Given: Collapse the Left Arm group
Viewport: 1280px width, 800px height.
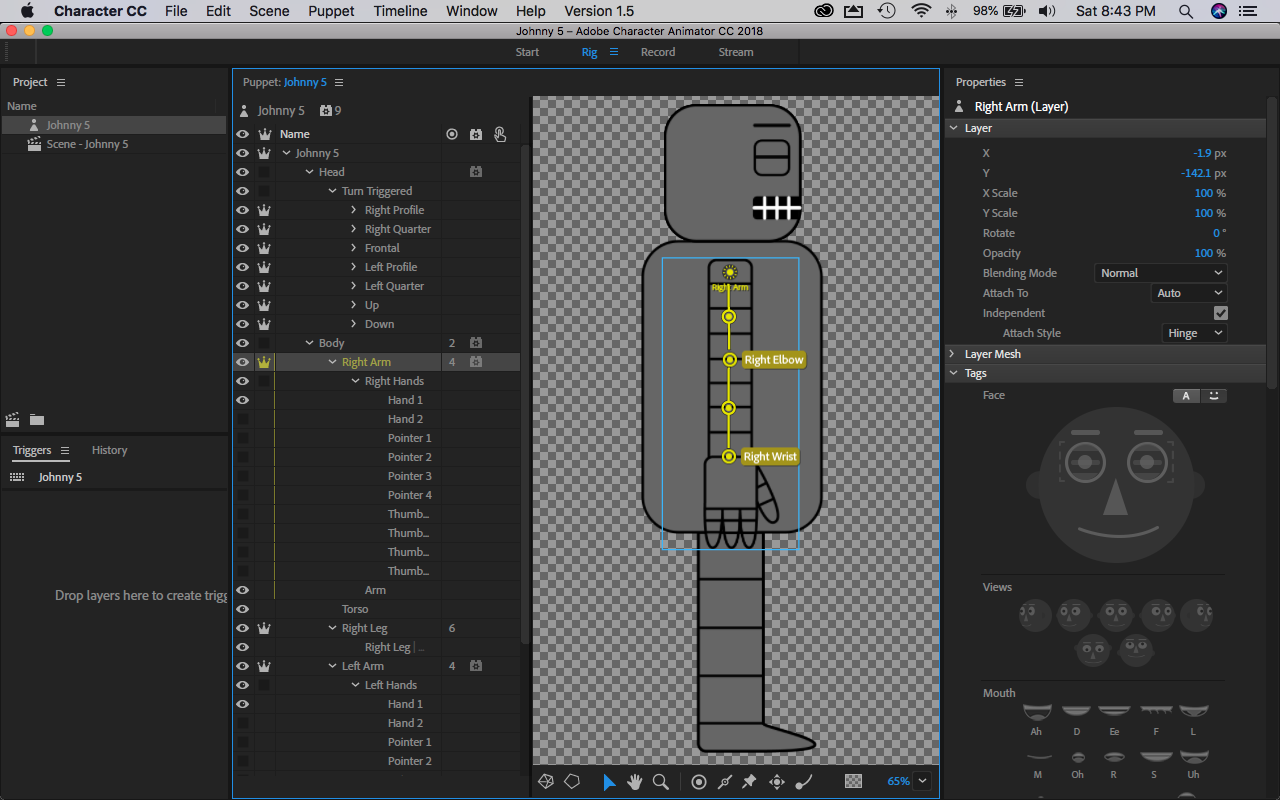Looking at the screenshot, I should [x=333, y=666].
